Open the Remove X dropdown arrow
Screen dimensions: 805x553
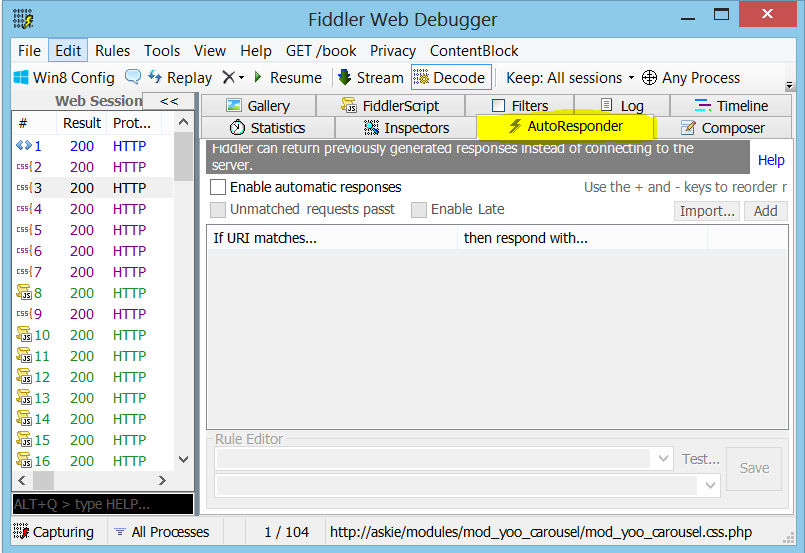(241, 78)
